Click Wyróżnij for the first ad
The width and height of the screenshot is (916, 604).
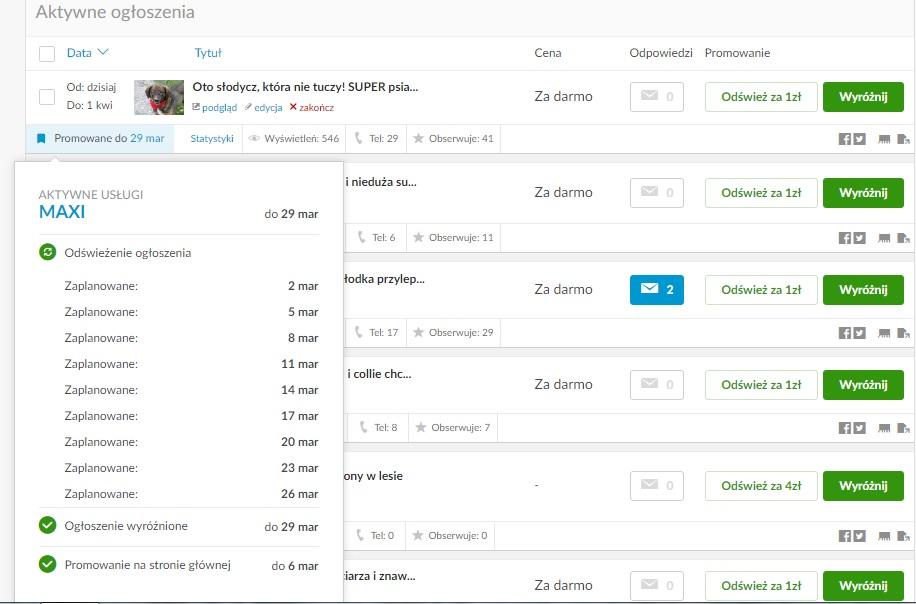coord(863,97)
